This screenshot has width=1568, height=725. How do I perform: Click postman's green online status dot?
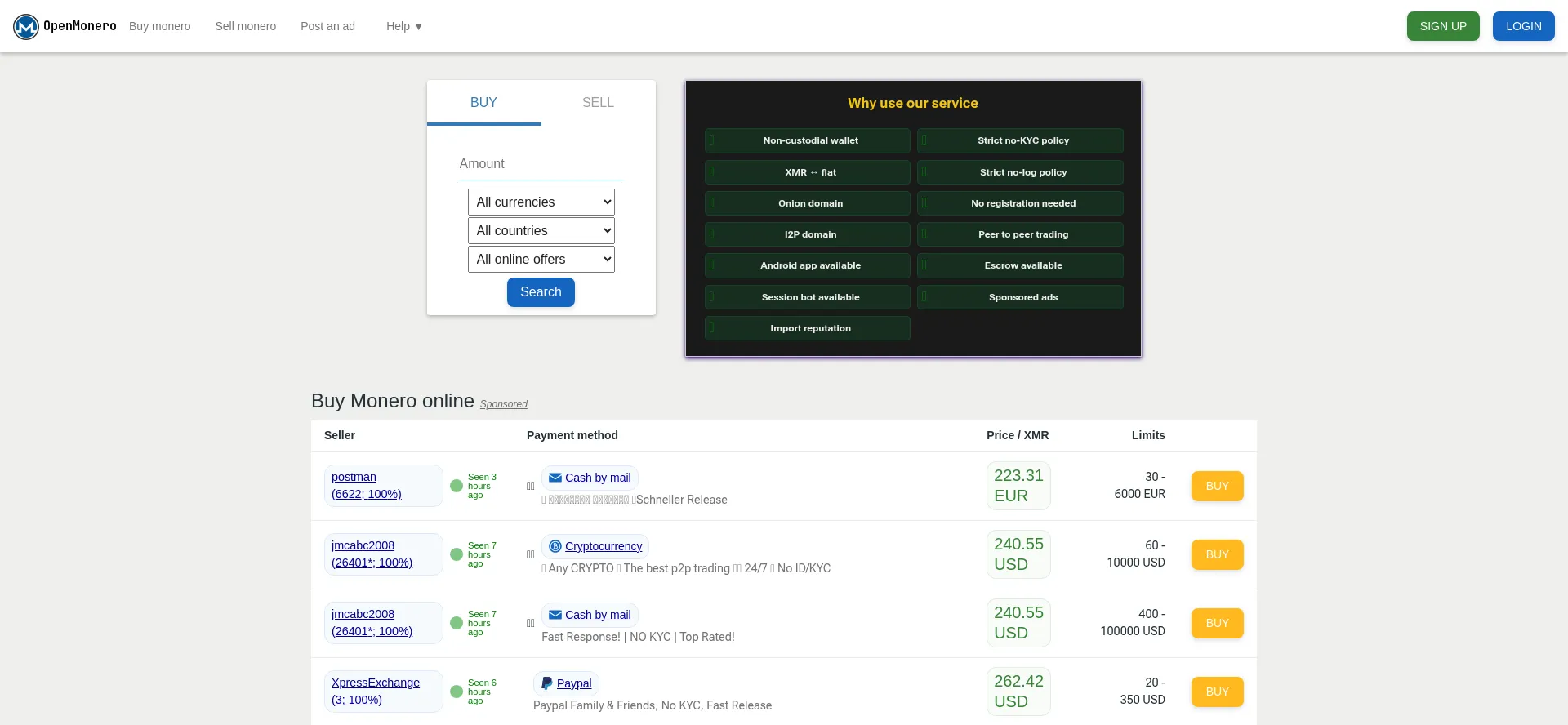pos(457,486)
